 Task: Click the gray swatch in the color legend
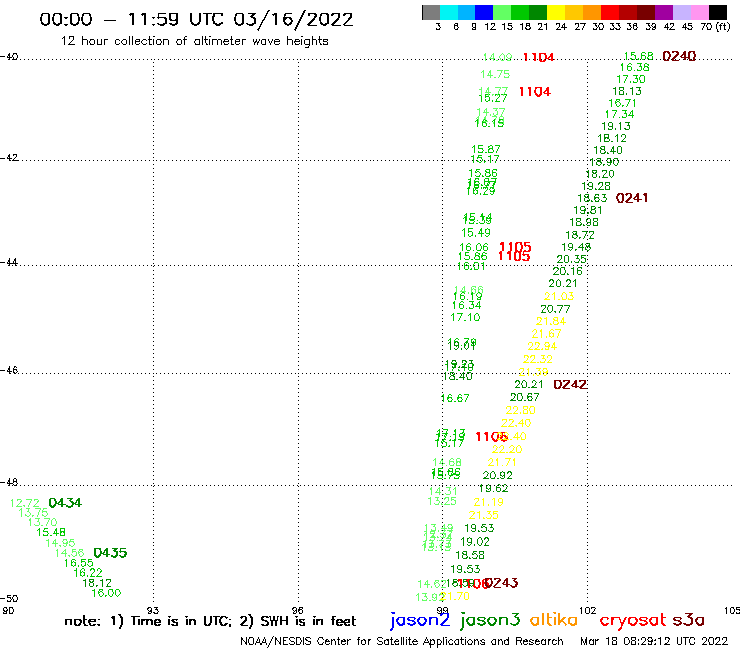click(x=431, y=13)
